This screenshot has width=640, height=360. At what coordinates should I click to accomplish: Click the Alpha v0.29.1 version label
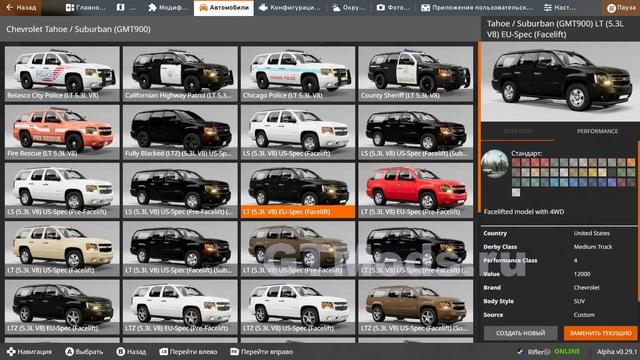(617, 351)
